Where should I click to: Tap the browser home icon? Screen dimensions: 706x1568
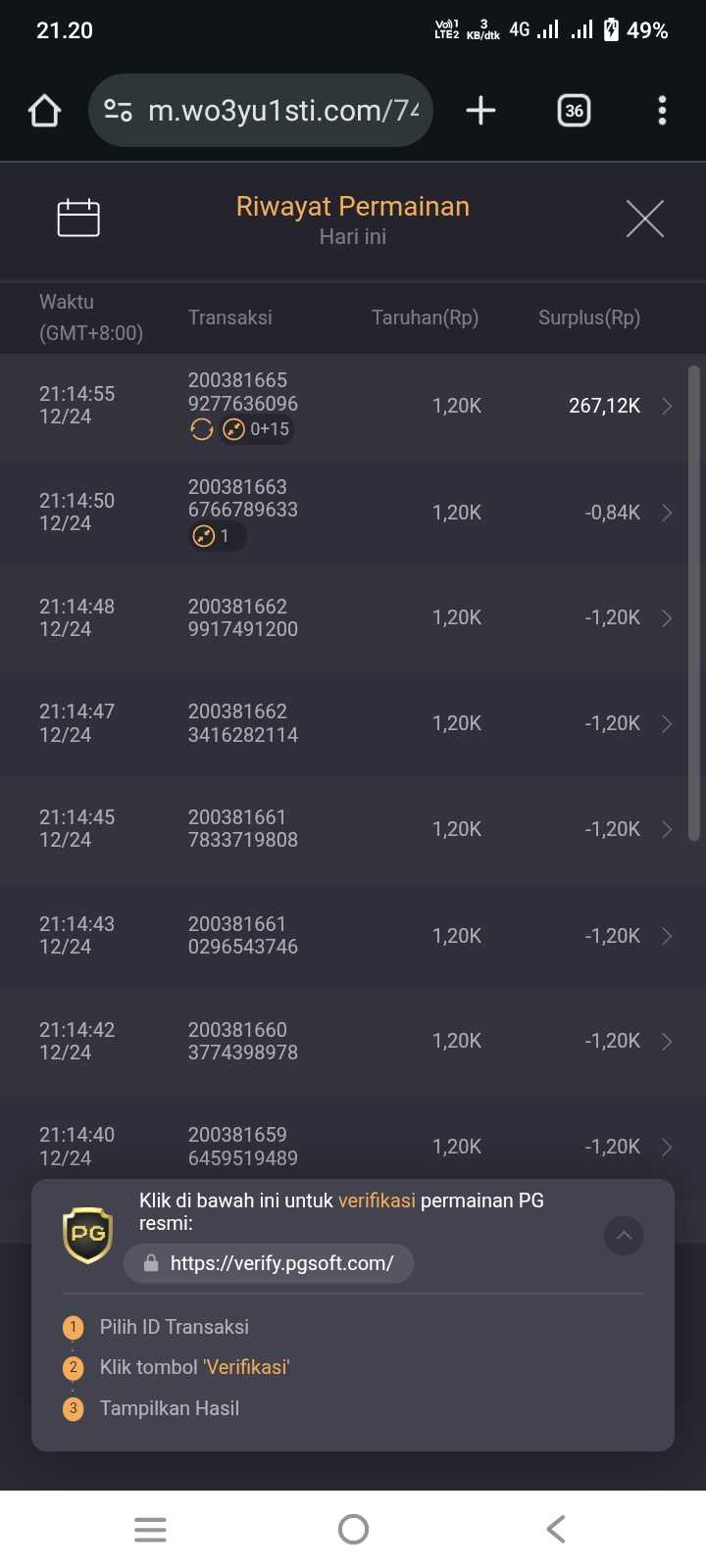coord(44,111)
